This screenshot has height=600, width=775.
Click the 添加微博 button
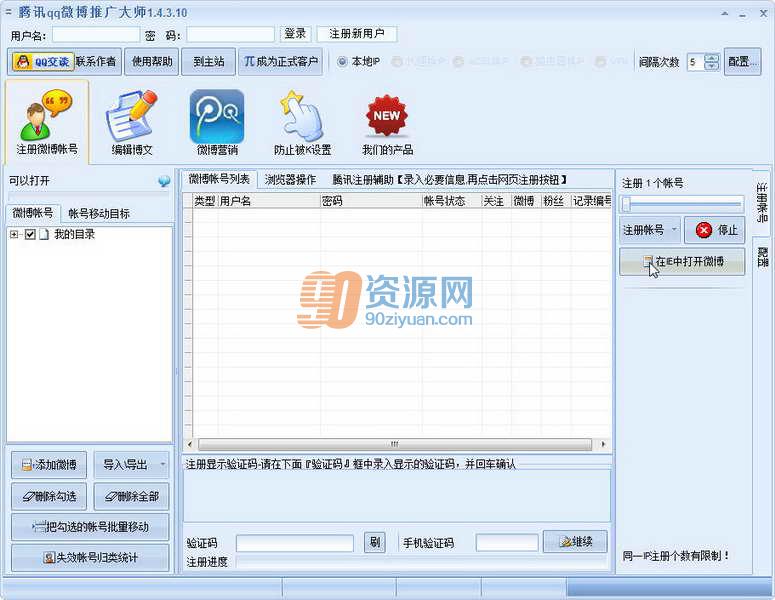(x=49, y=465)
